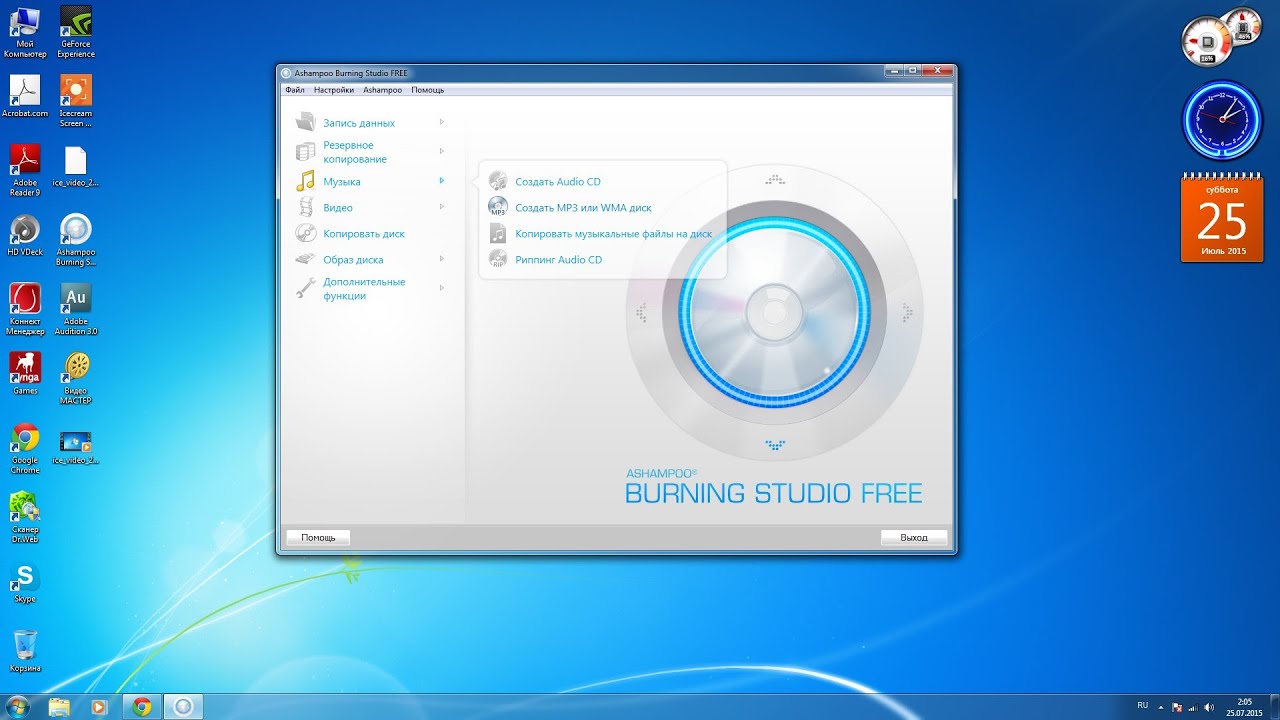Open Skype desktop icon

25,583
